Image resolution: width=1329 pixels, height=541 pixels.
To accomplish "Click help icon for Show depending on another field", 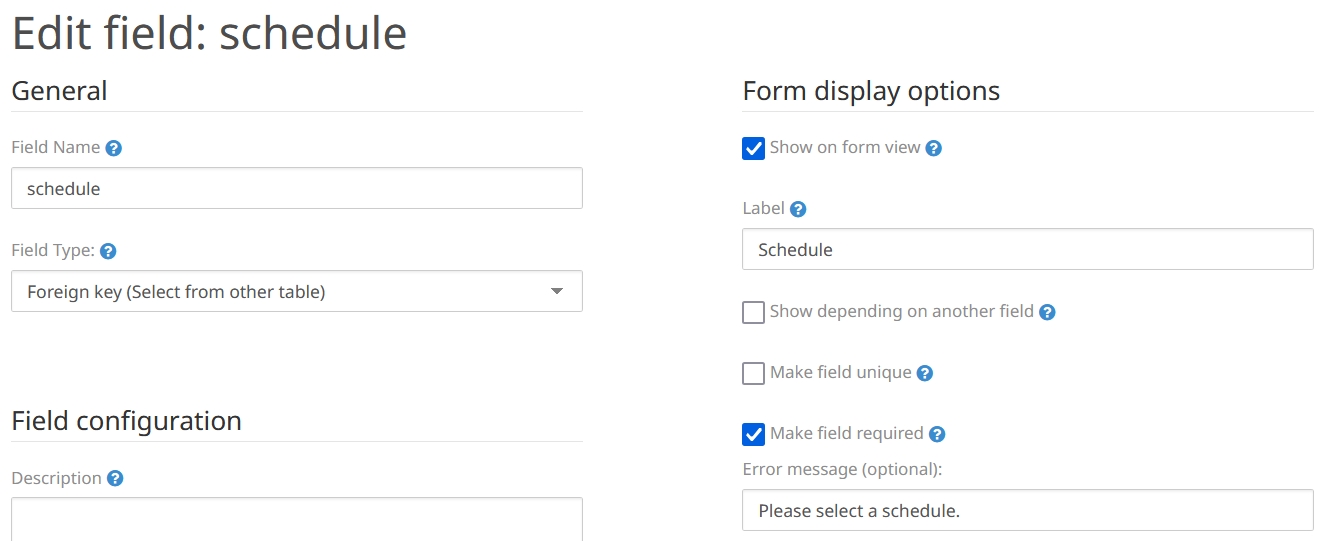I will [1047, 312].
